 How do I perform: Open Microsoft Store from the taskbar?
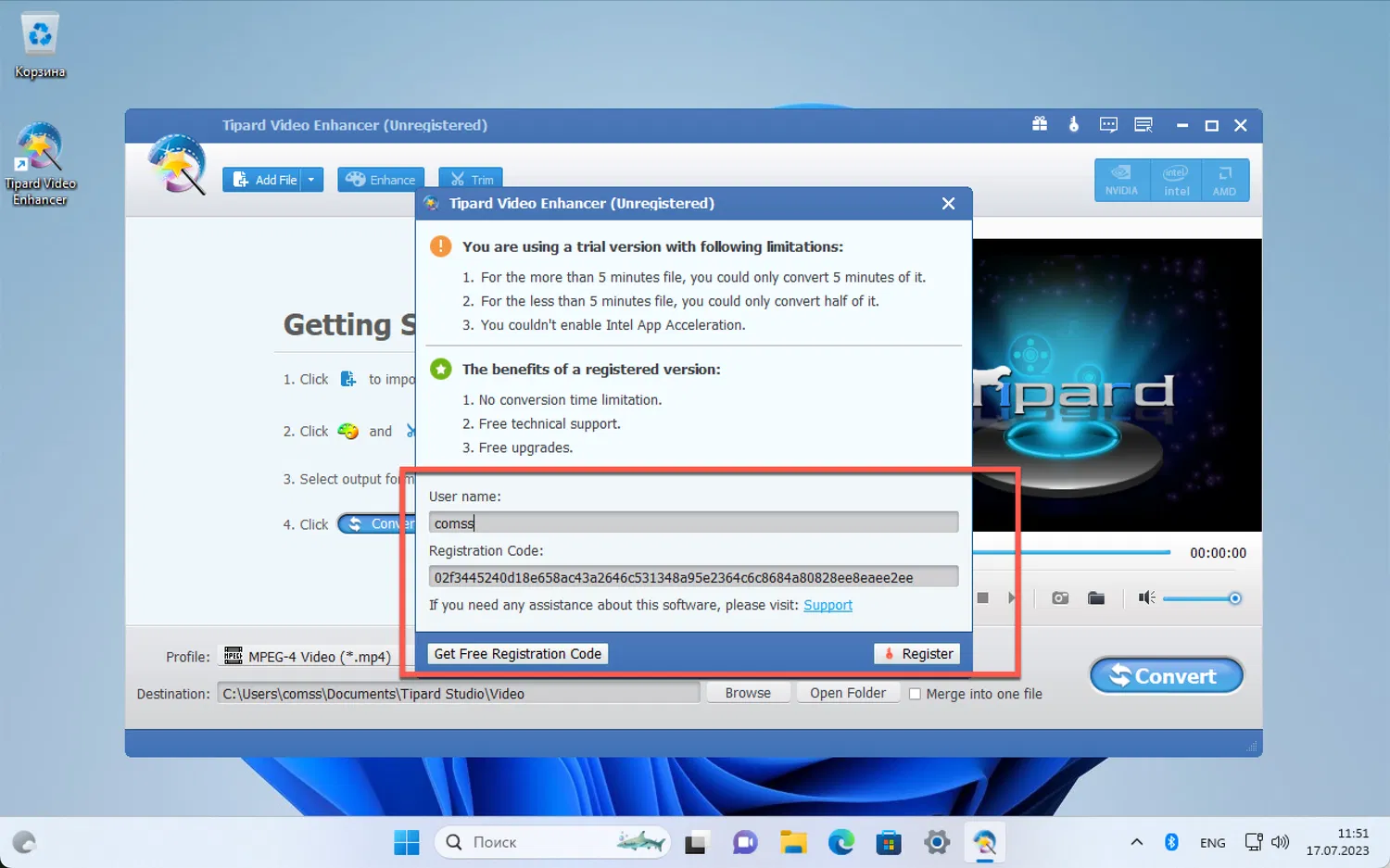pos(889,842)
